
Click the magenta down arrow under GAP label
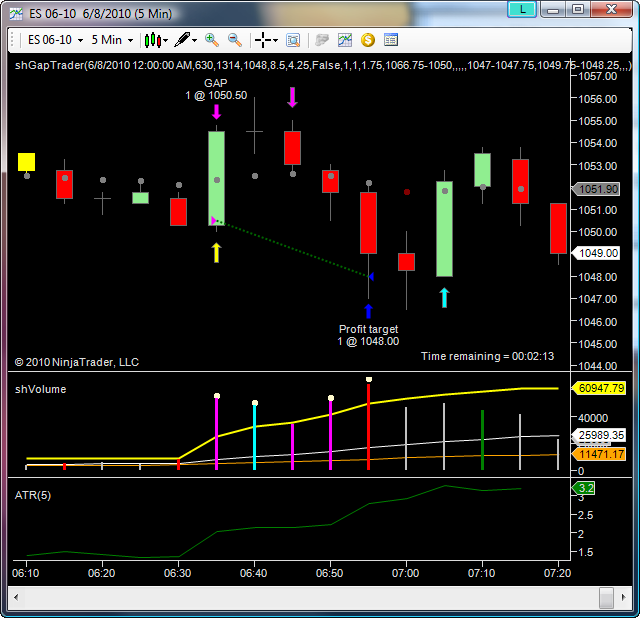point(216,111)
